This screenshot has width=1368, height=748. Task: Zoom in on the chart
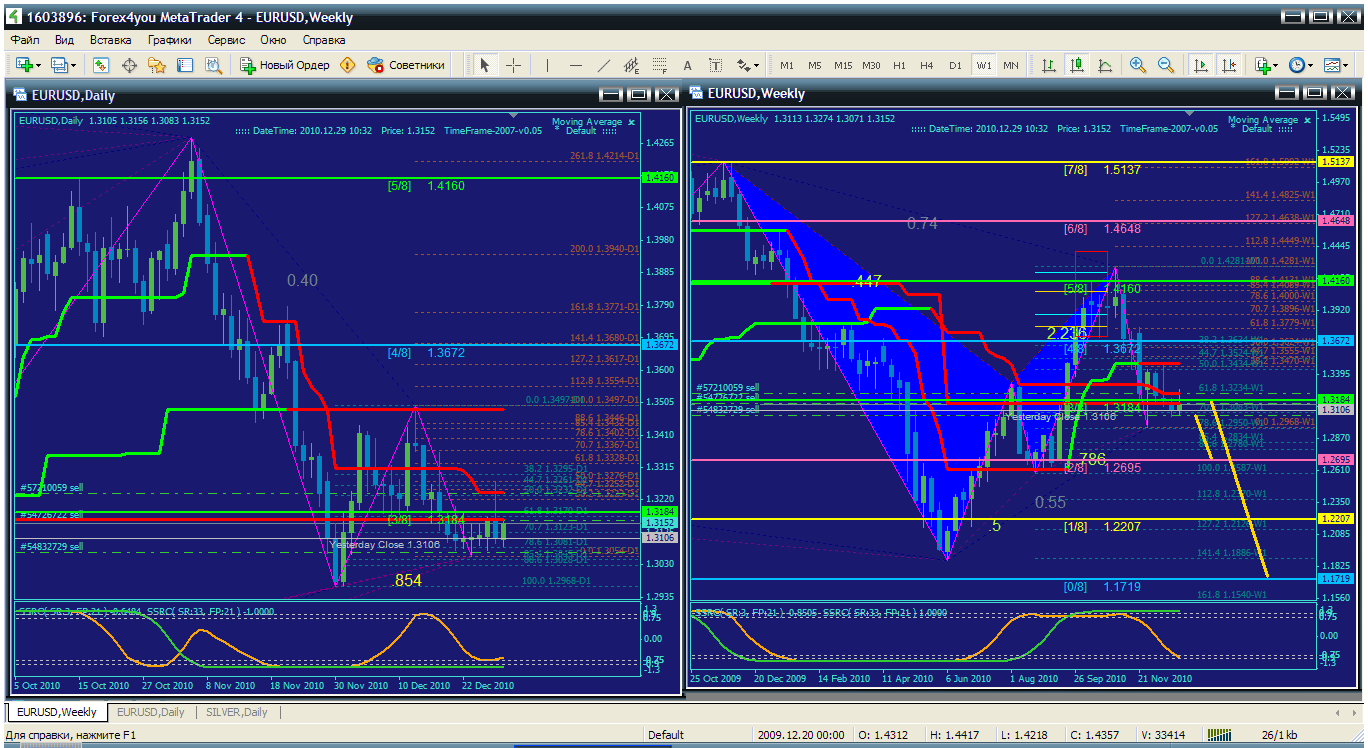click(1137, 65)
